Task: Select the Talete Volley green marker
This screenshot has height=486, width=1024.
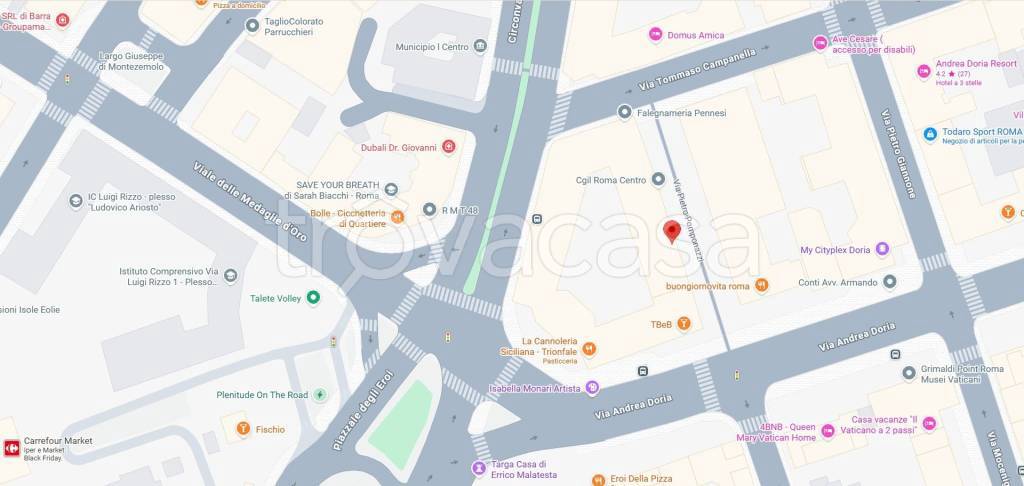Action: [313, 298]
